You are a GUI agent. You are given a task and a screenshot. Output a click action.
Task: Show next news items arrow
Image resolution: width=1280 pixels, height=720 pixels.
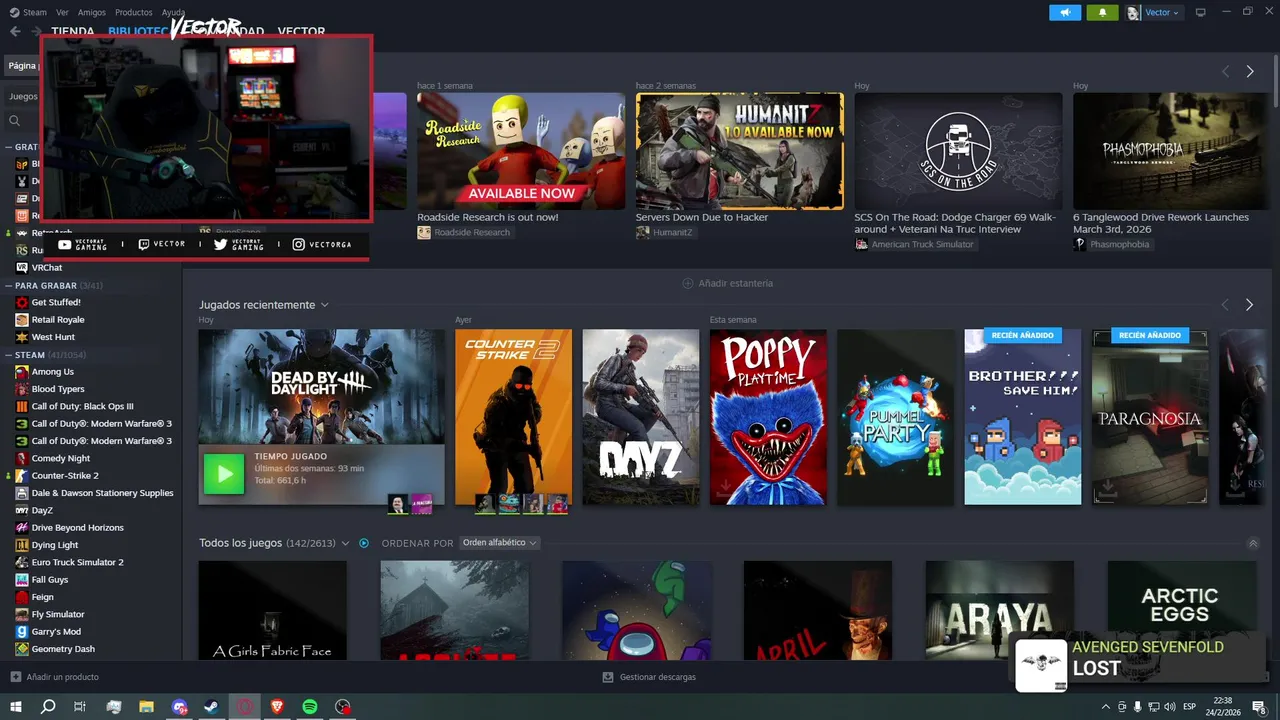[x=1249, y=72]
